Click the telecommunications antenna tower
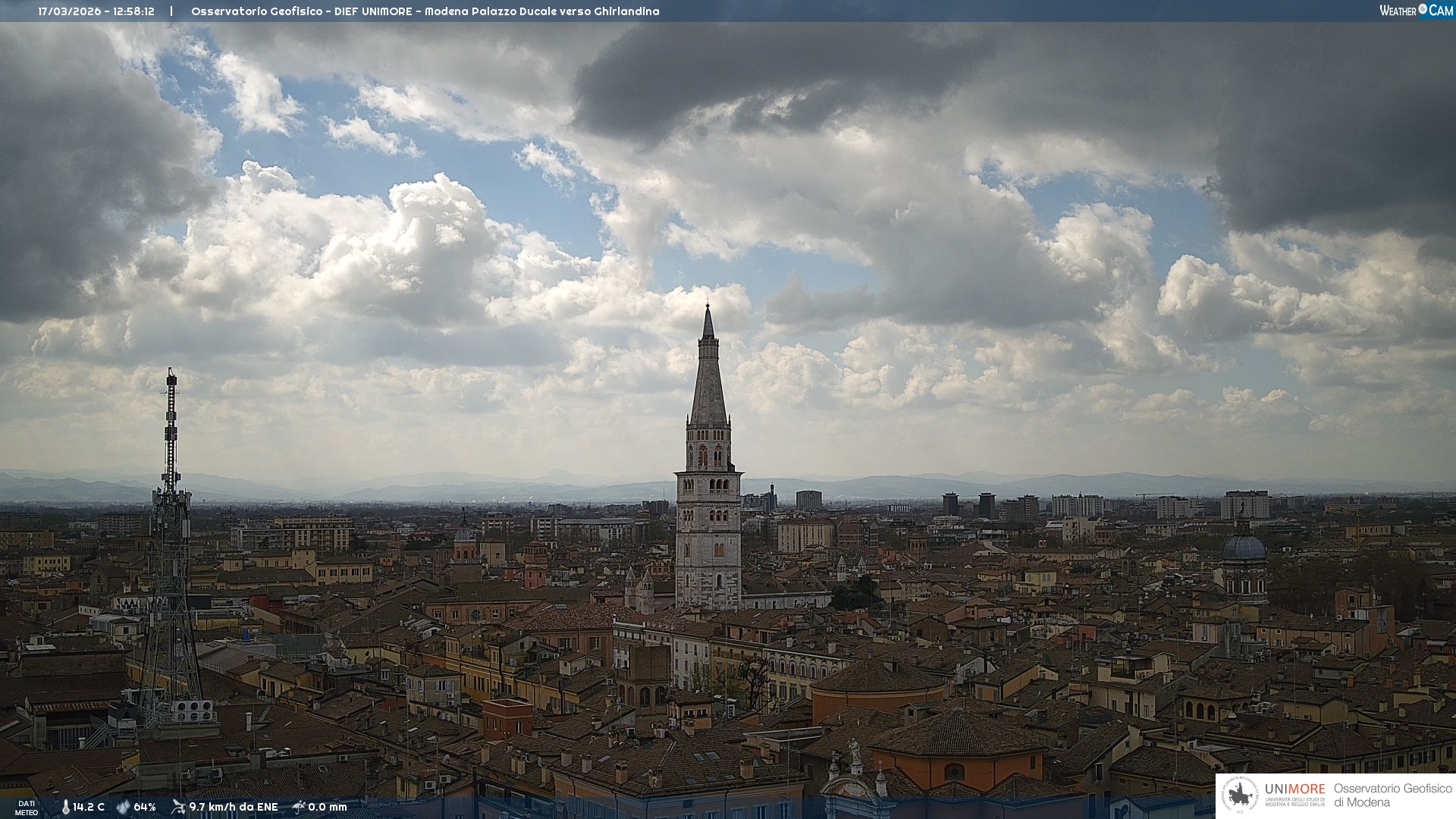Screen dimensions: 1456x819 [171, 531]
